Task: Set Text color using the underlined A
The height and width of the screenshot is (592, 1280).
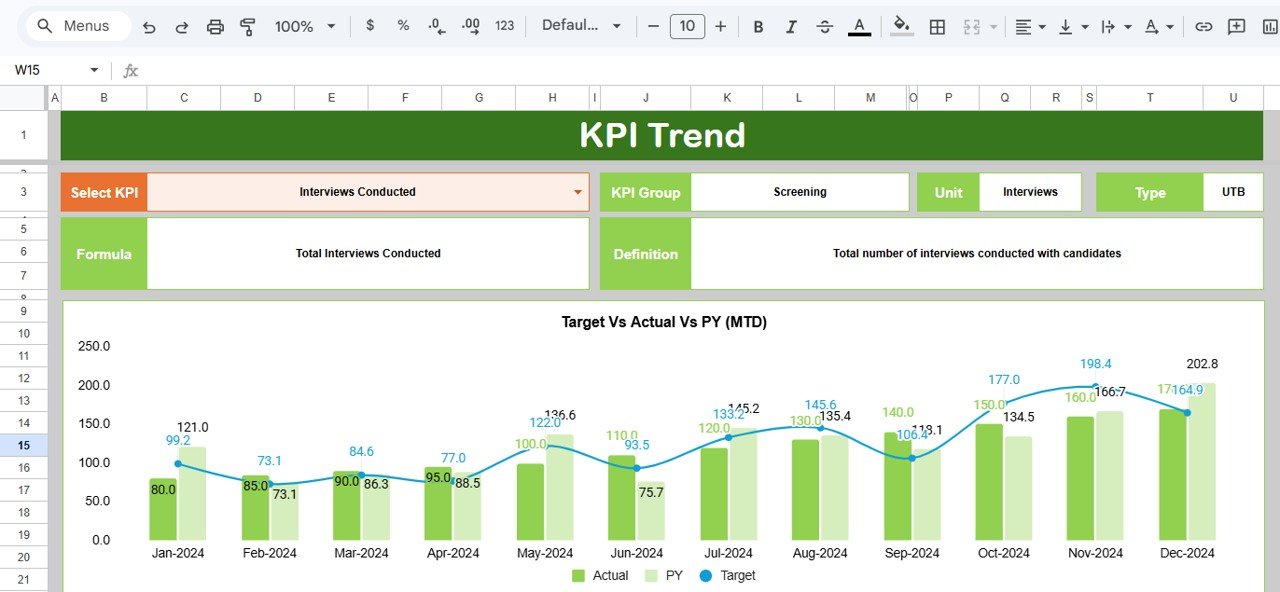Action: pos(858,26)
